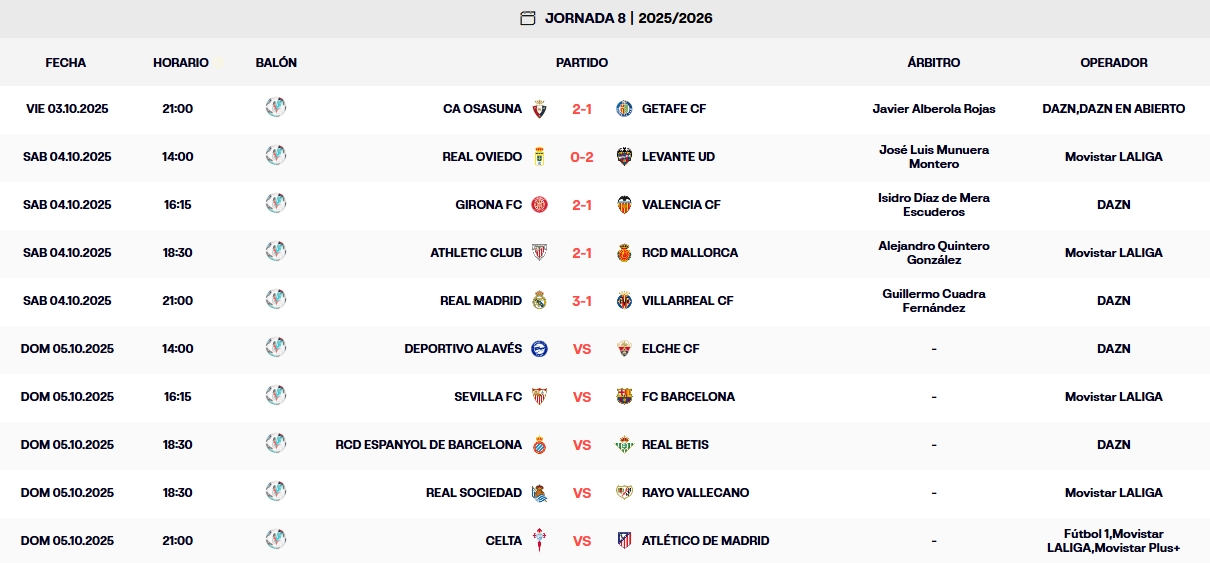Click the ball icon in the Celta row
Image resolution: width=1210 pixels, height=563 pixels.
[x=276, y=540]
